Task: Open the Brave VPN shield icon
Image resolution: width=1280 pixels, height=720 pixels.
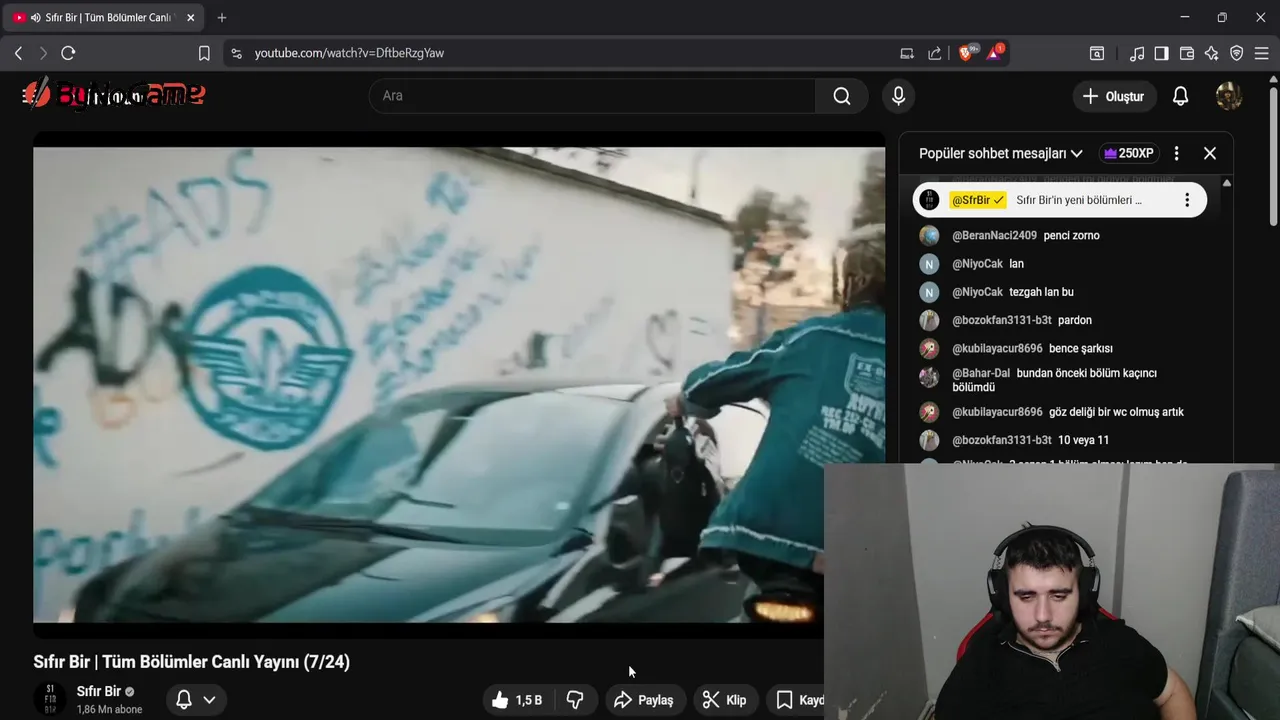Action: 1236,53
